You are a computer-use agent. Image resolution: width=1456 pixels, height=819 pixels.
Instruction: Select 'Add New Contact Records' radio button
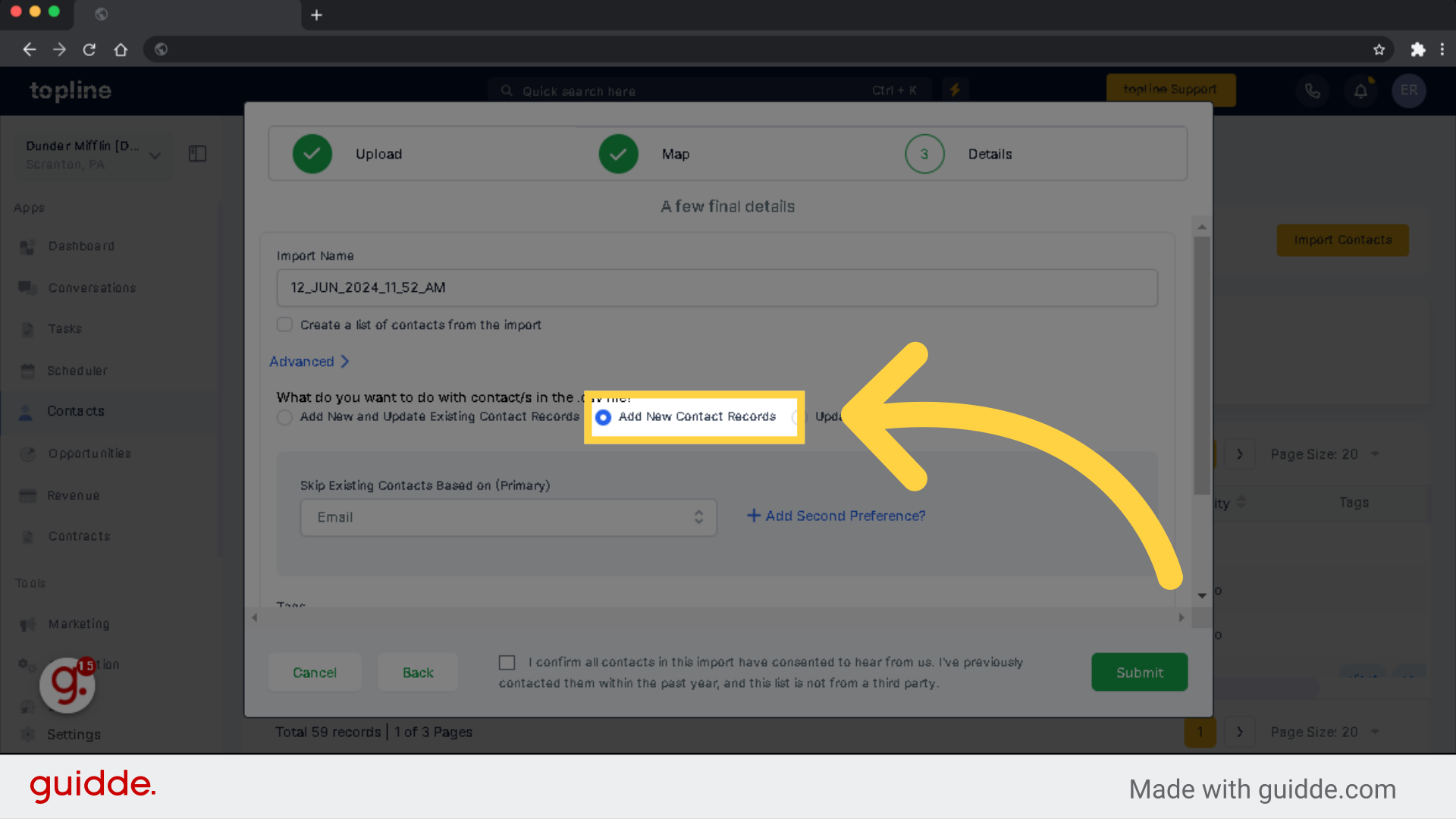pos(603,416)
